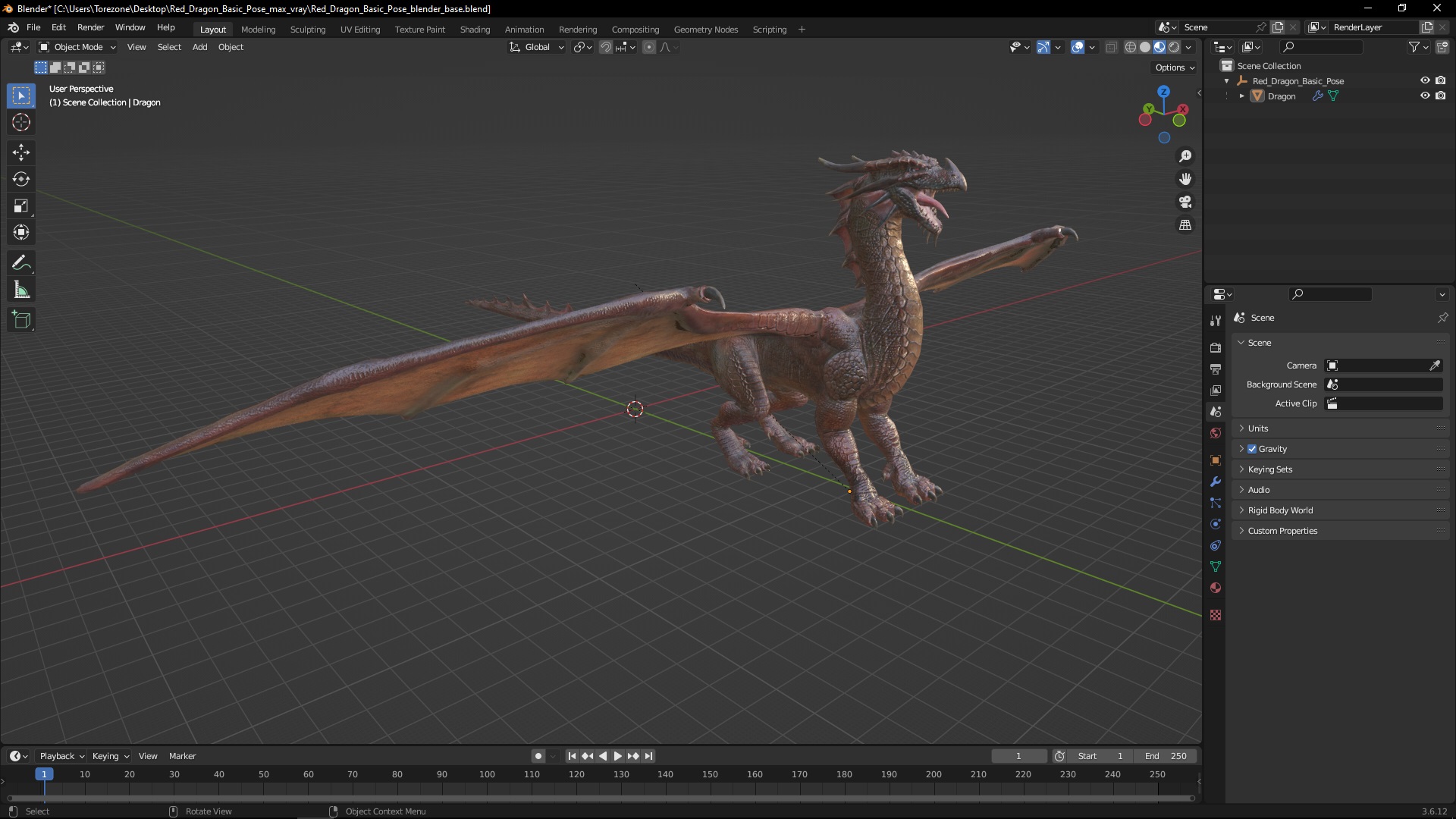1456x819 pixels.
Task: Switch perspective/orthographic grid icon
Action: coord(1185,225)
